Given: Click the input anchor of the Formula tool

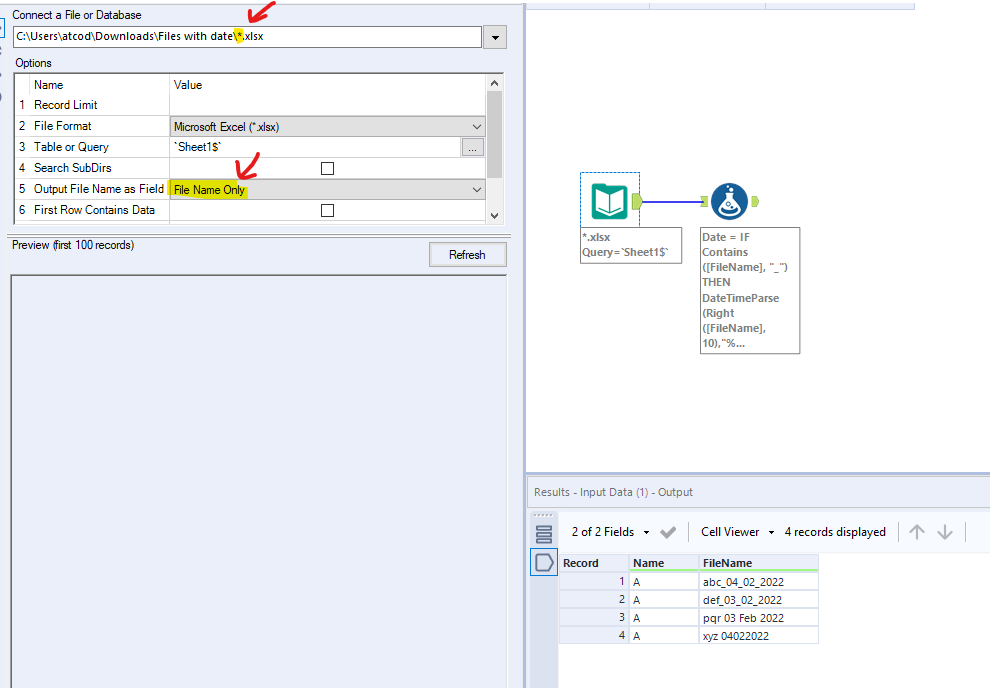Looking at the screenshot, I should (706, 200).
